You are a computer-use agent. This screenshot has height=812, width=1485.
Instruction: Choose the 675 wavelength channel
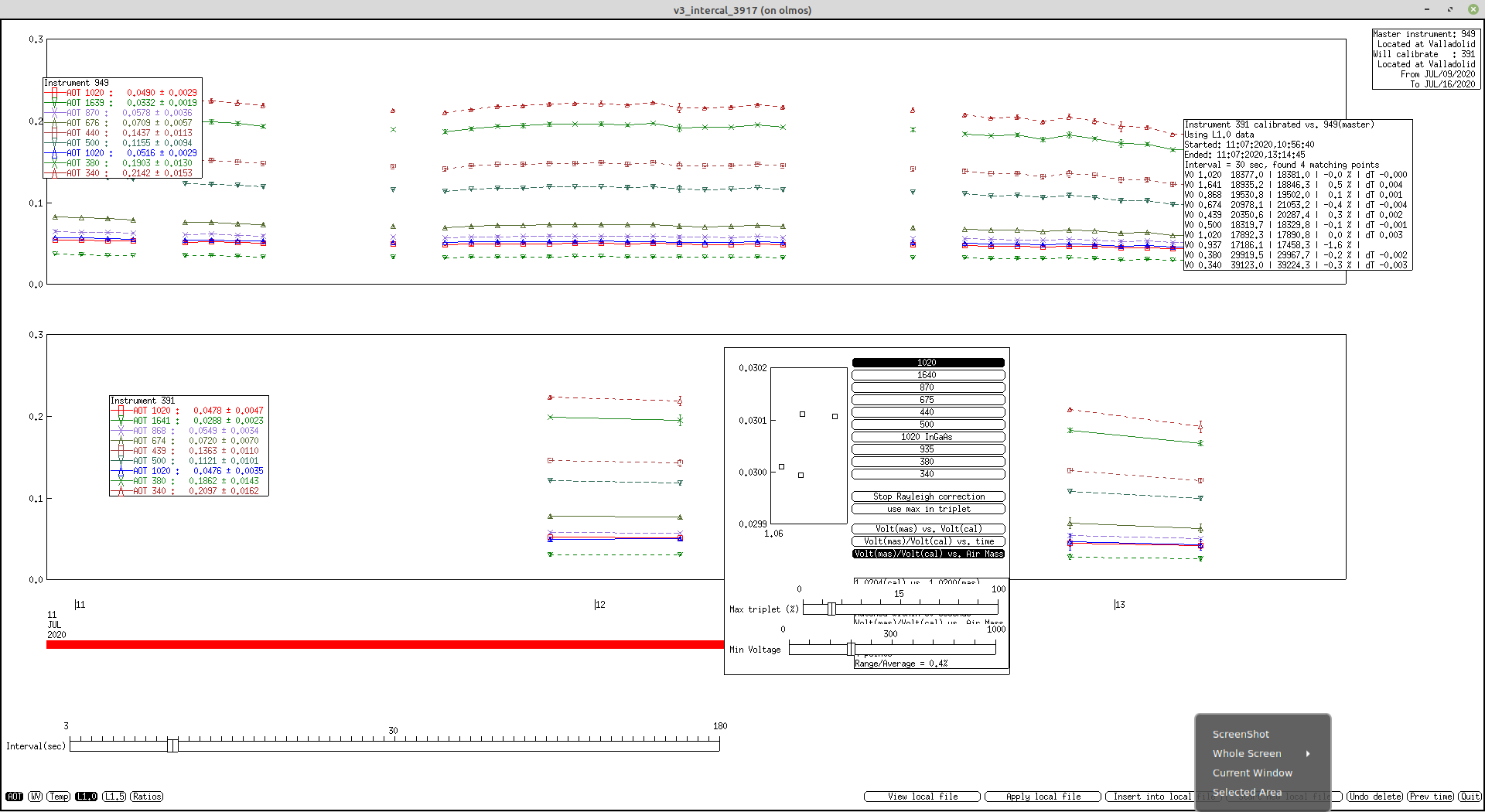(x=928, y=400)
